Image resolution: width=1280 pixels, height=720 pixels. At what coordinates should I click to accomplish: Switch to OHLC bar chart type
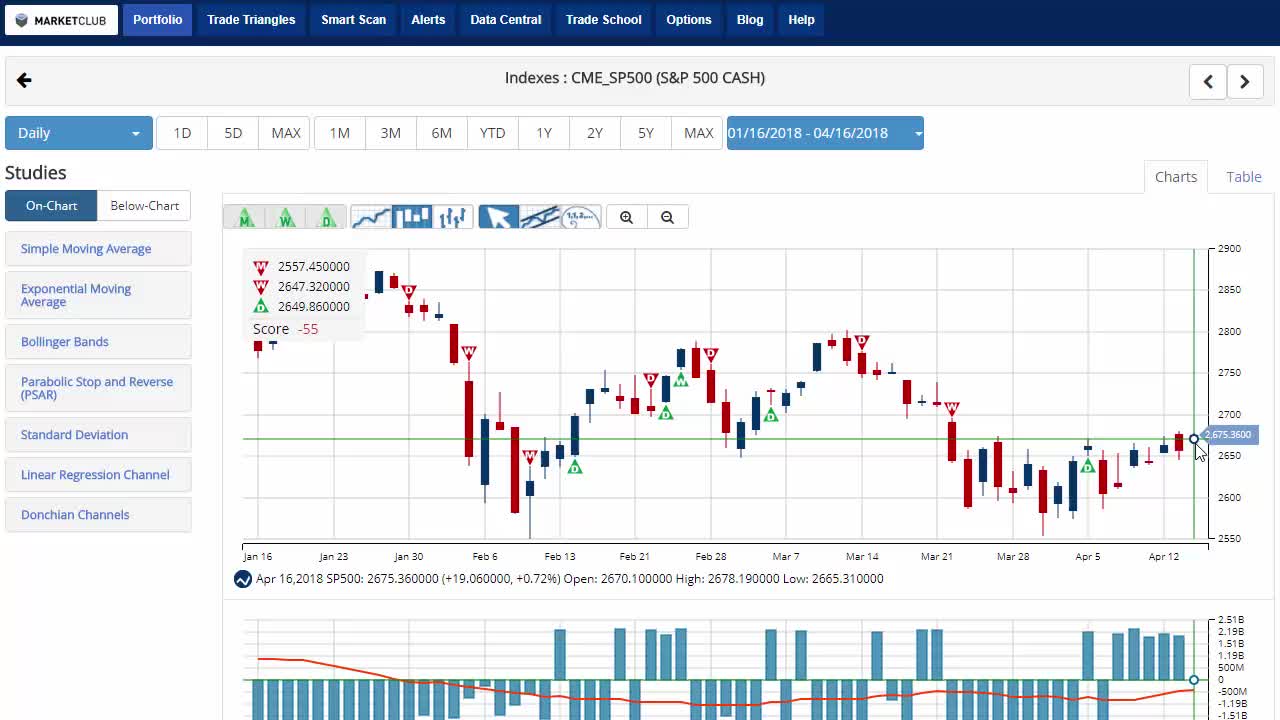(453, 217)
